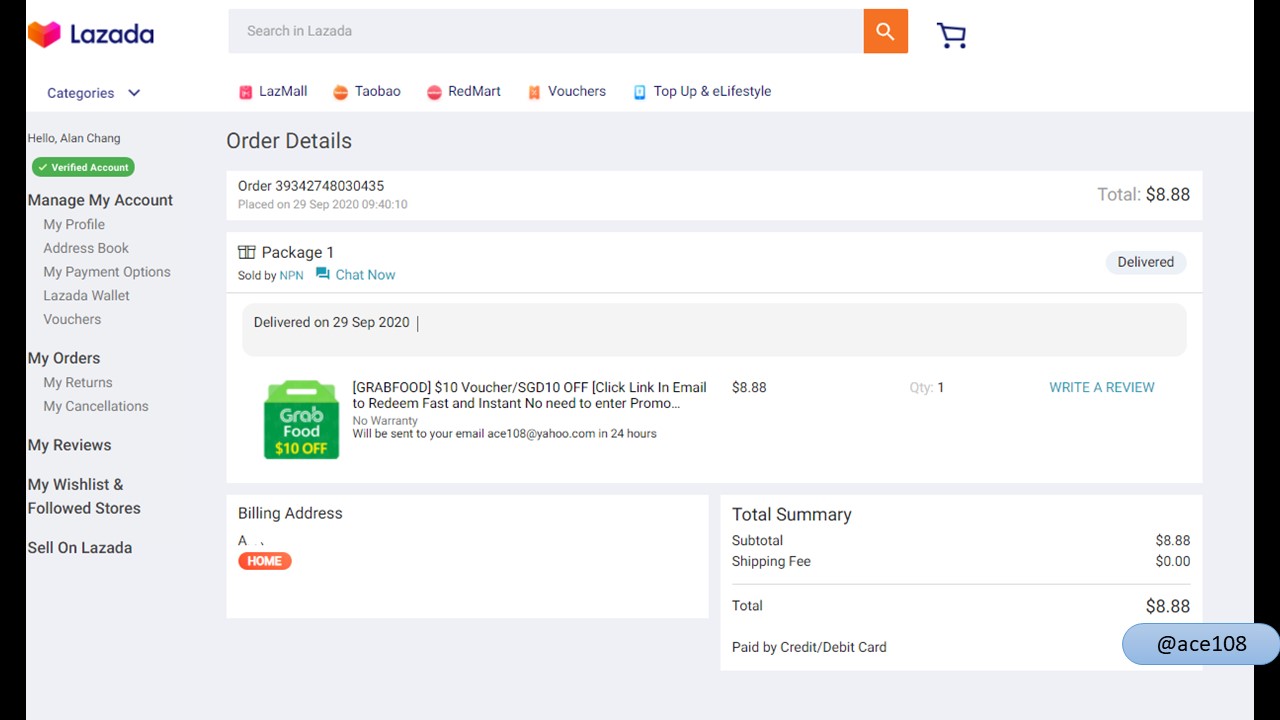Click the Taobao icon
This screenshot has width=1280, height=720.
340,92
